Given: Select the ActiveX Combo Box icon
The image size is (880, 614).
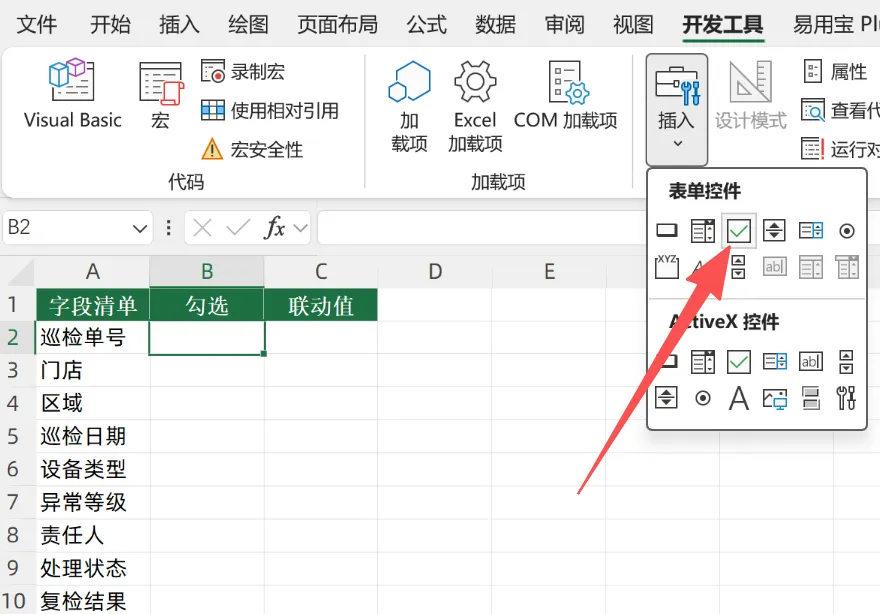Looking at the screenshot, I should 703,362.
